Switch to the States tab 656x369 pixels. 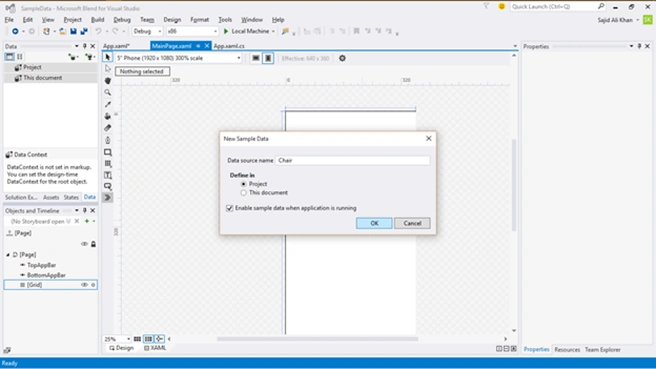(x=71, y=197)
